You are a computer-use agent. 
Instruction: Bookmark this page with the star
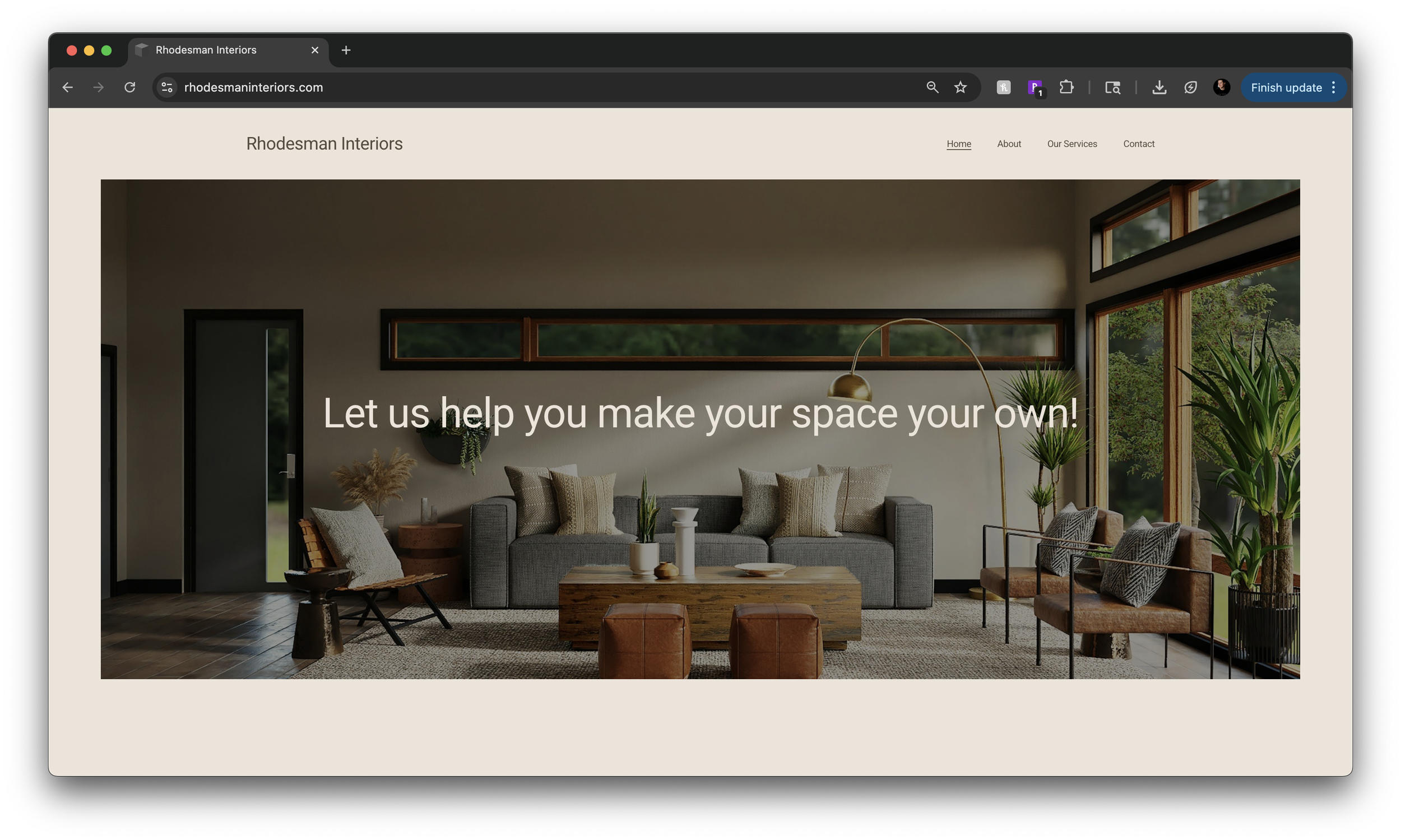click(x=961, y=87)
